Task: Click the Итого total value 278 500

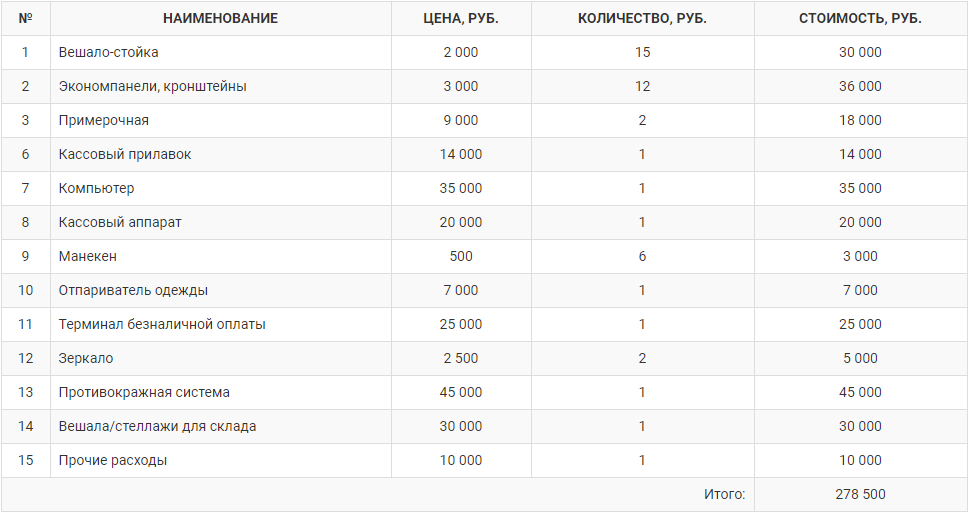Action: coord(860,494)
